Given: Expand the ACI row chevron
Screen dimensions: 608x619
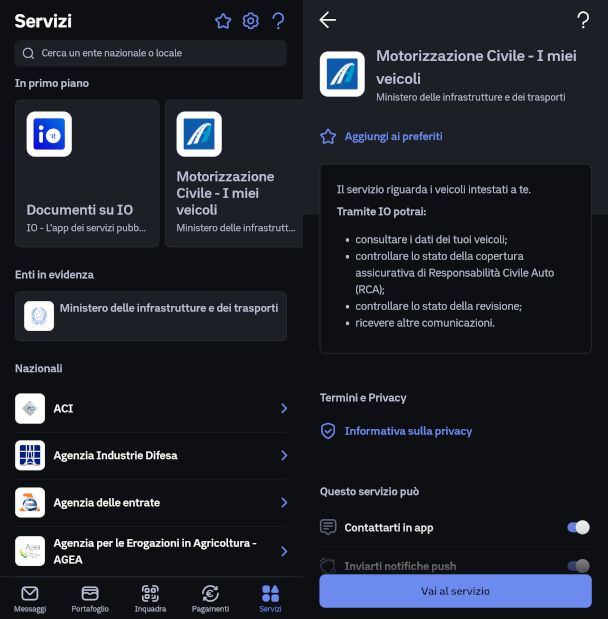Looking at the screenshot, I should [284, 408].
